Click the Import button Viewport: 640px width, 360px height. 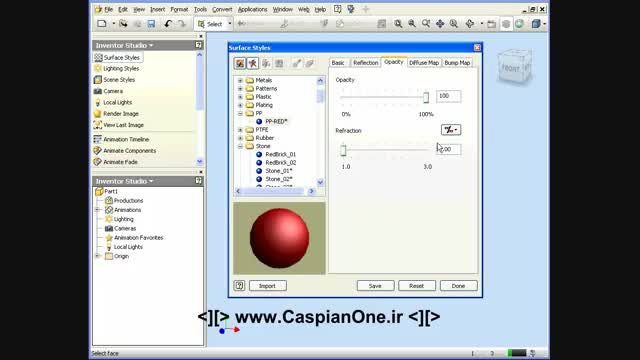point(268,286)
